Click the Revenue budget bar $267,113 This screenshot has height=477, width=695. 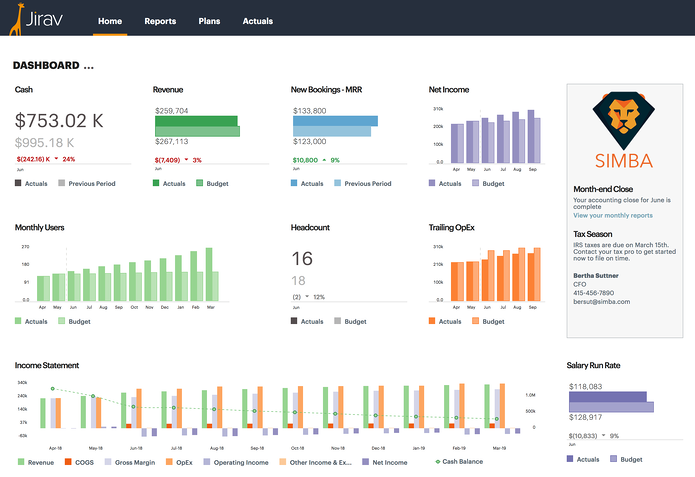tap(197, 131)
